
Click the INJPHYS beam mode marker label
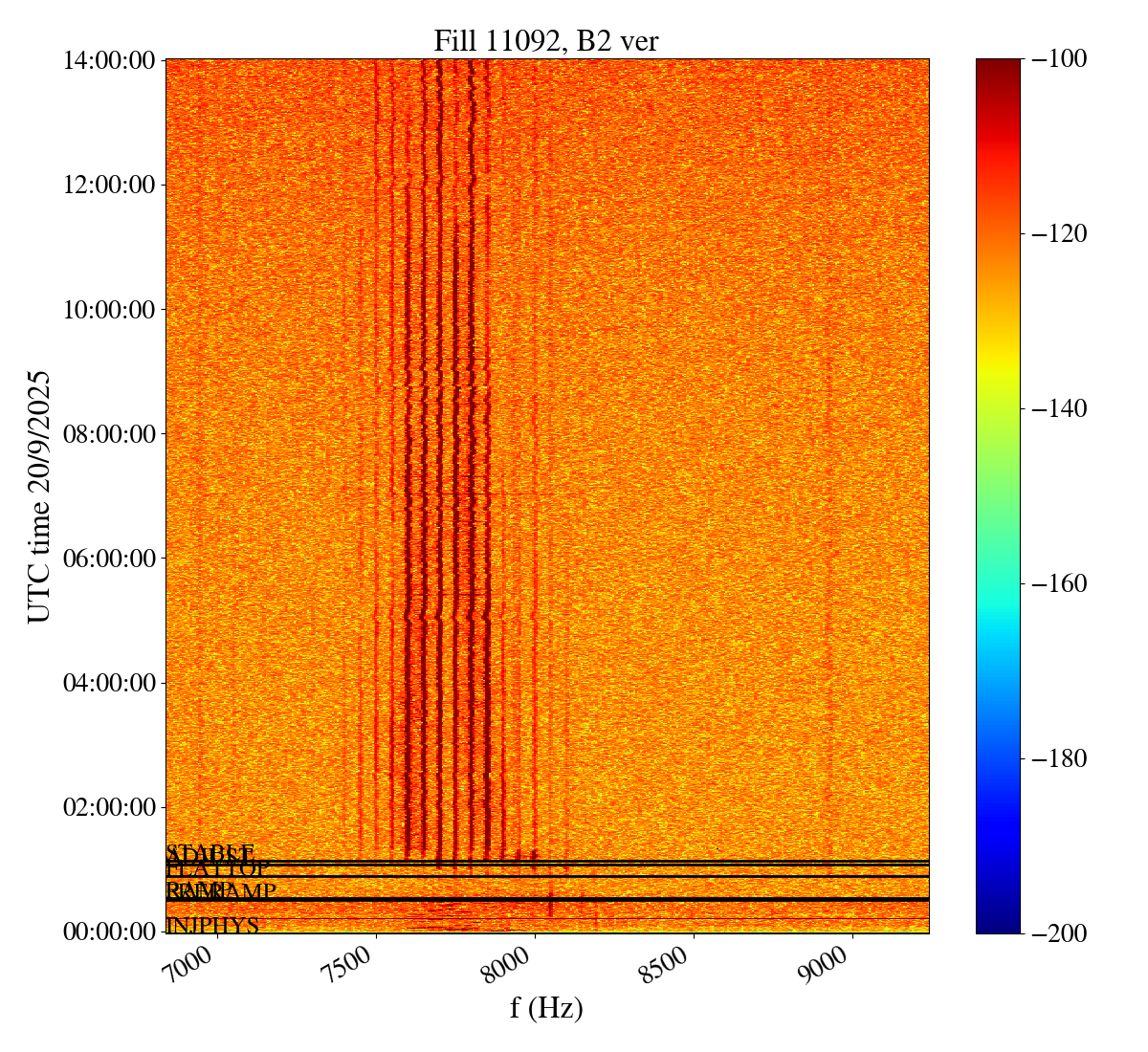[213, 926]
